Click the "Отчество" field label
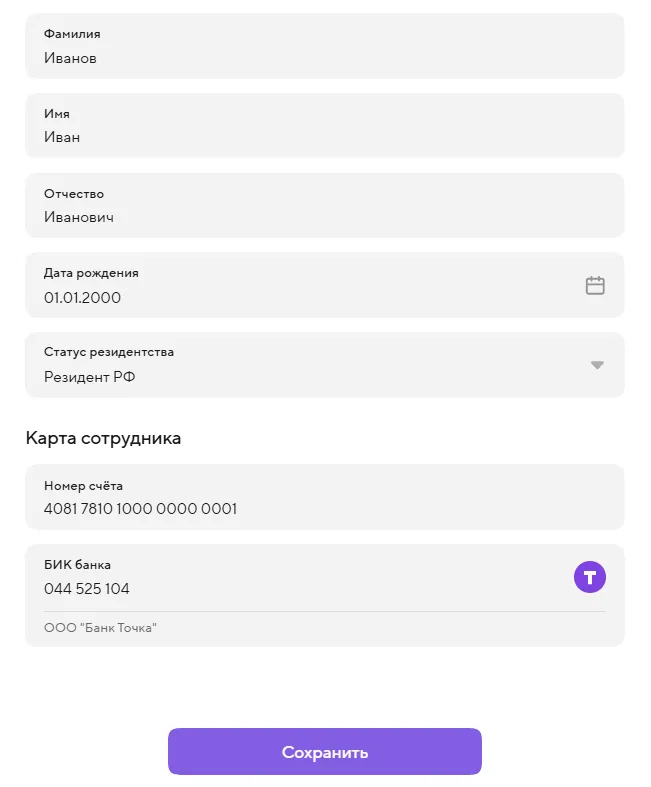 [x=74, y=194]
